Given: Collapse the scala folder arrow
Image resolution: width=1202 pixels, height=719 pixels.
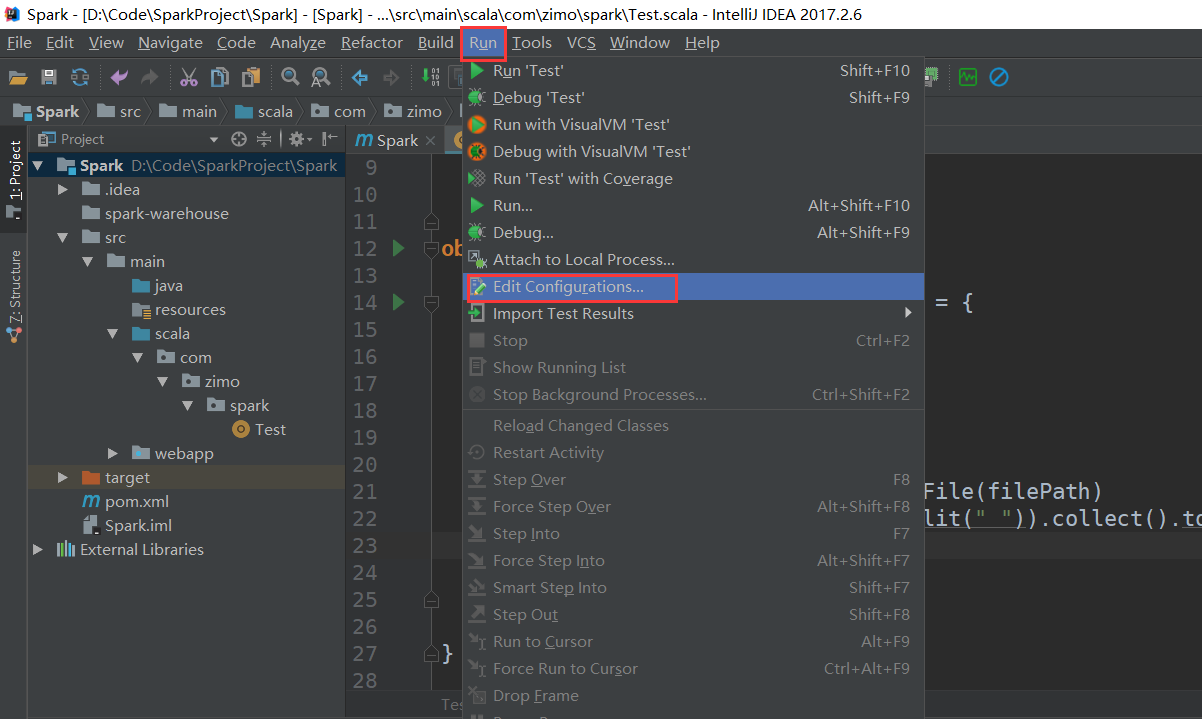Looking at the screenshot, I should pyautogui.click(x=113, y=333).
